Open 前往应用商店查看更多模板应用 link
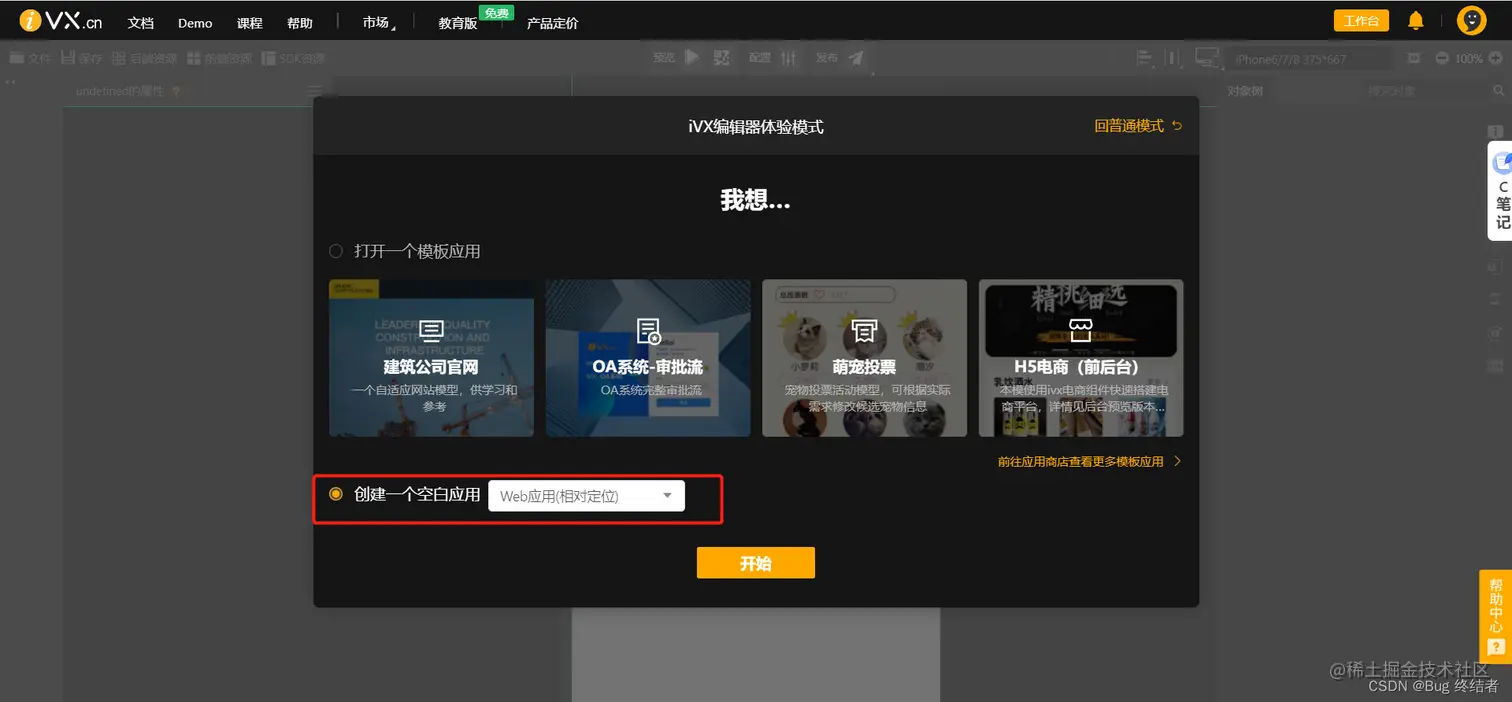Viewport: 1512px width, 702px height. (x=1089, y=462)
